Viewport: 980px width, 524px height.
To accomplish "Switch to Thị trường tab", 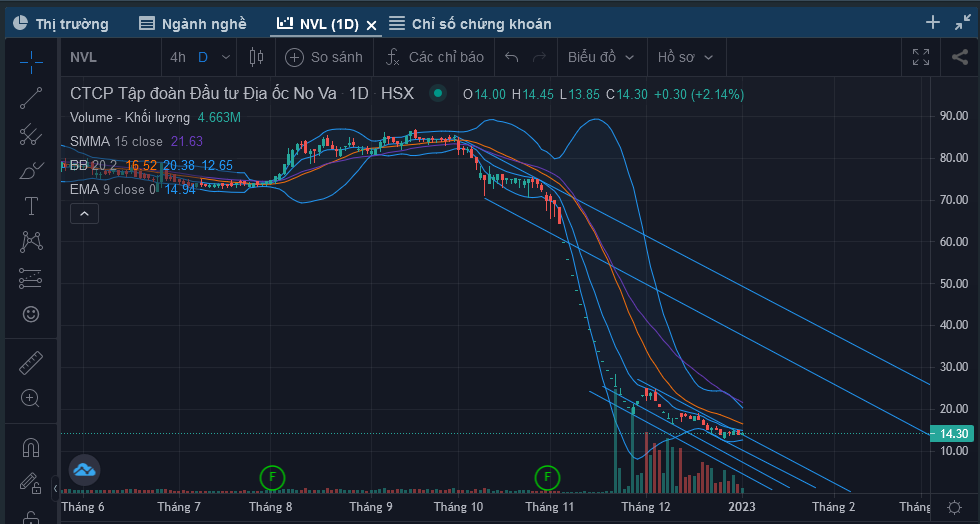I will 61,24.
